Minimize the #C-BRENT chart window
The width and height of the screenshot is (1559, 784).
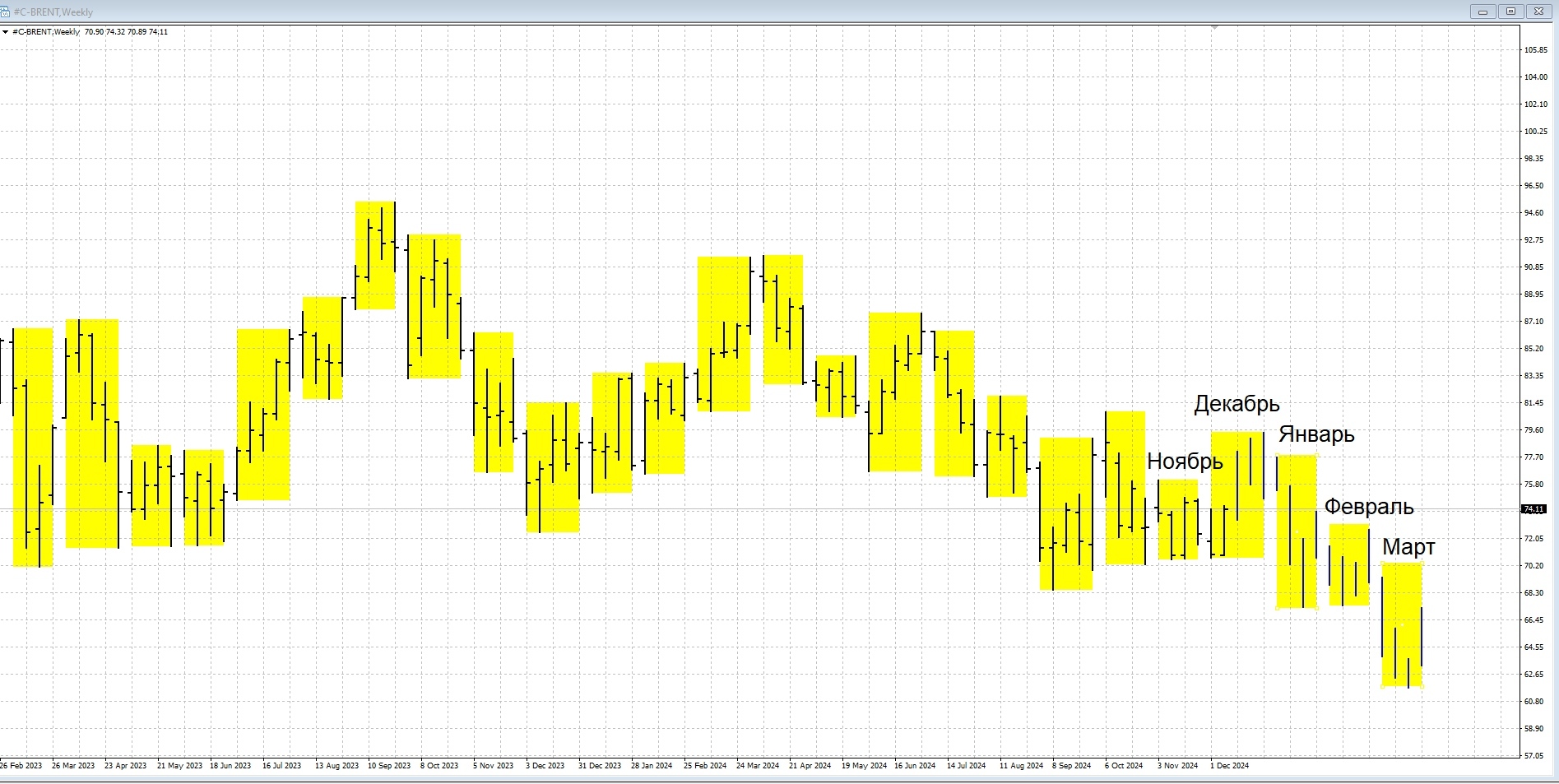coord(1483,12)
